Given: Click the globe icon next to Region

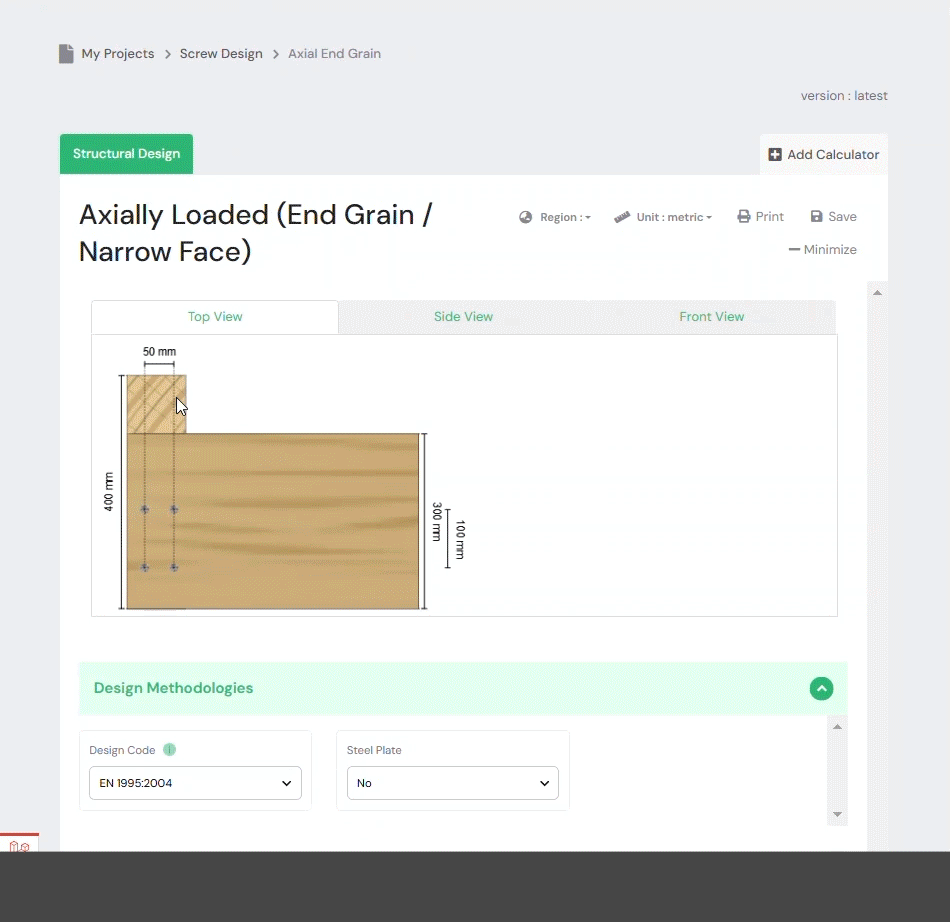Looking at the screenshot, I should tap(525, 217).
